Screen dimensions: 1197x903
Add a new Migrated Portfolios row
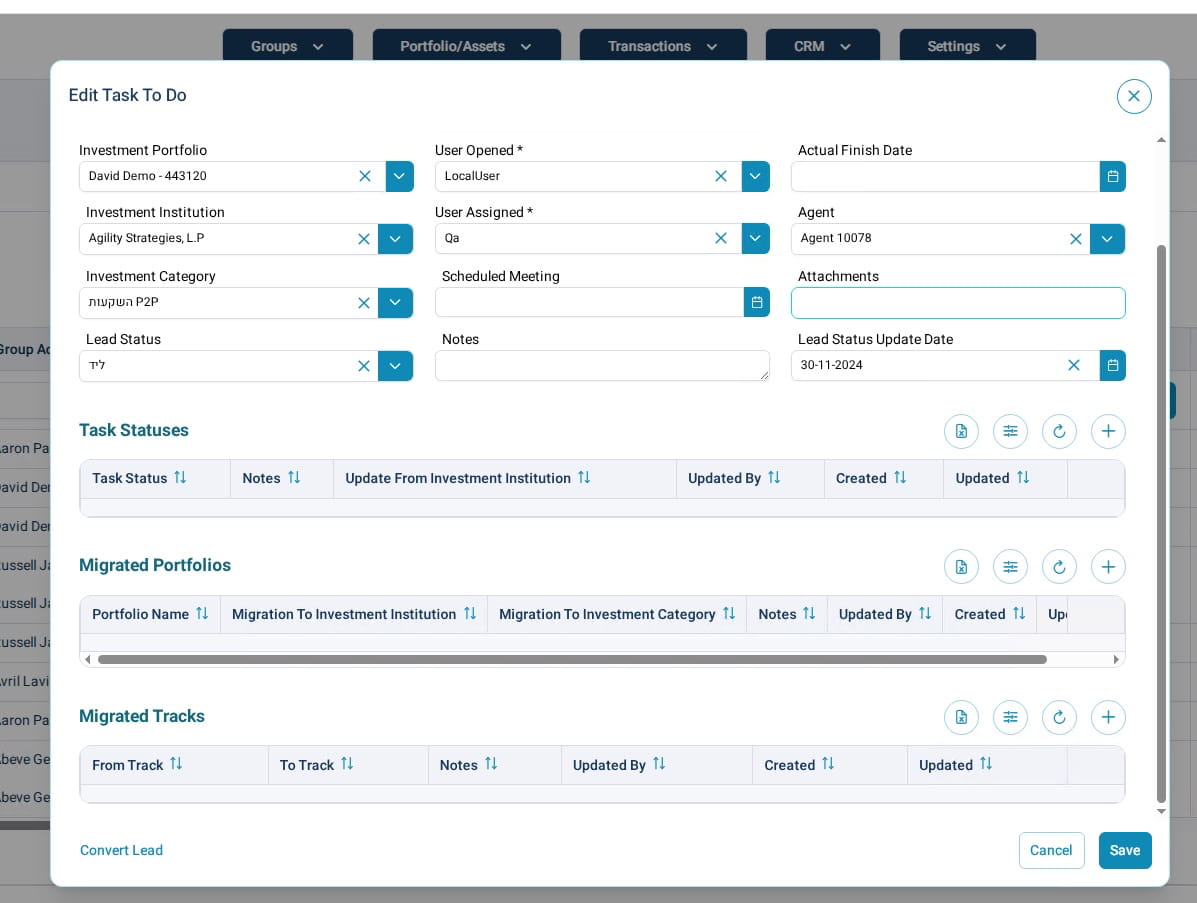(x=1108, y=567)
